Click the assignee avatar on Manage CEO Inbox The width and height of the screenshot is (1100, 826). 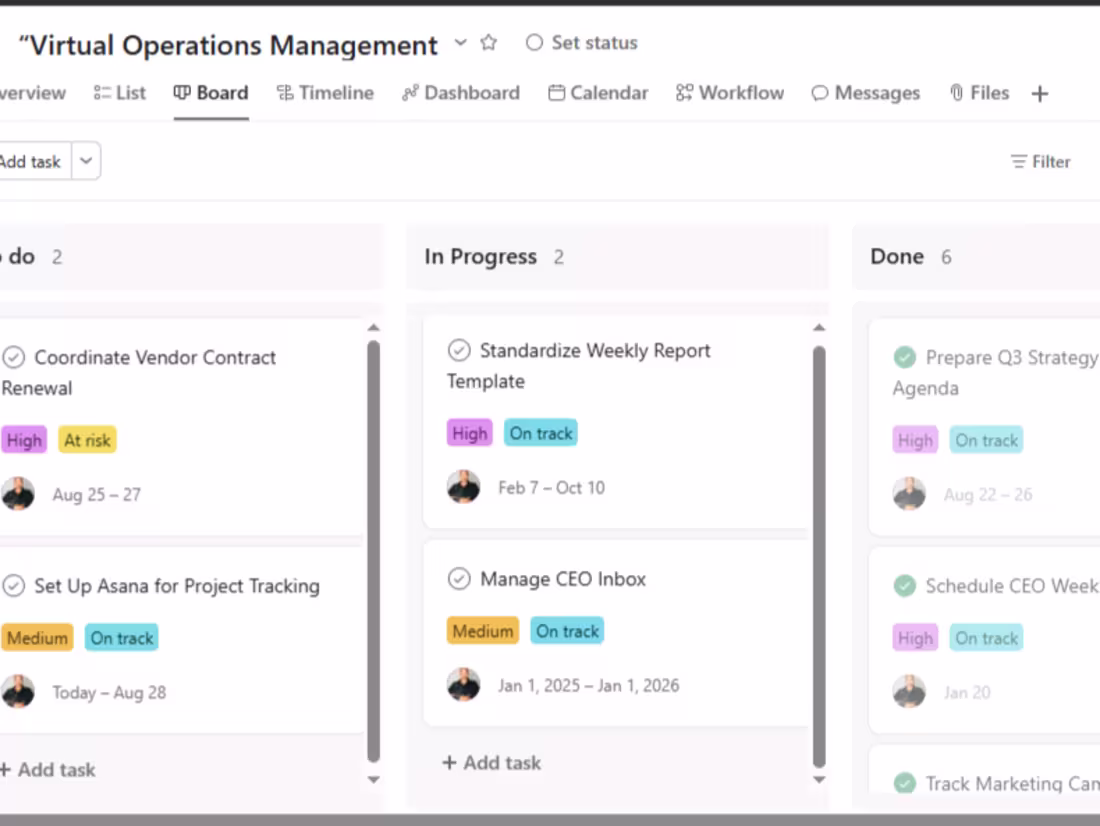[x=464, y=684]
